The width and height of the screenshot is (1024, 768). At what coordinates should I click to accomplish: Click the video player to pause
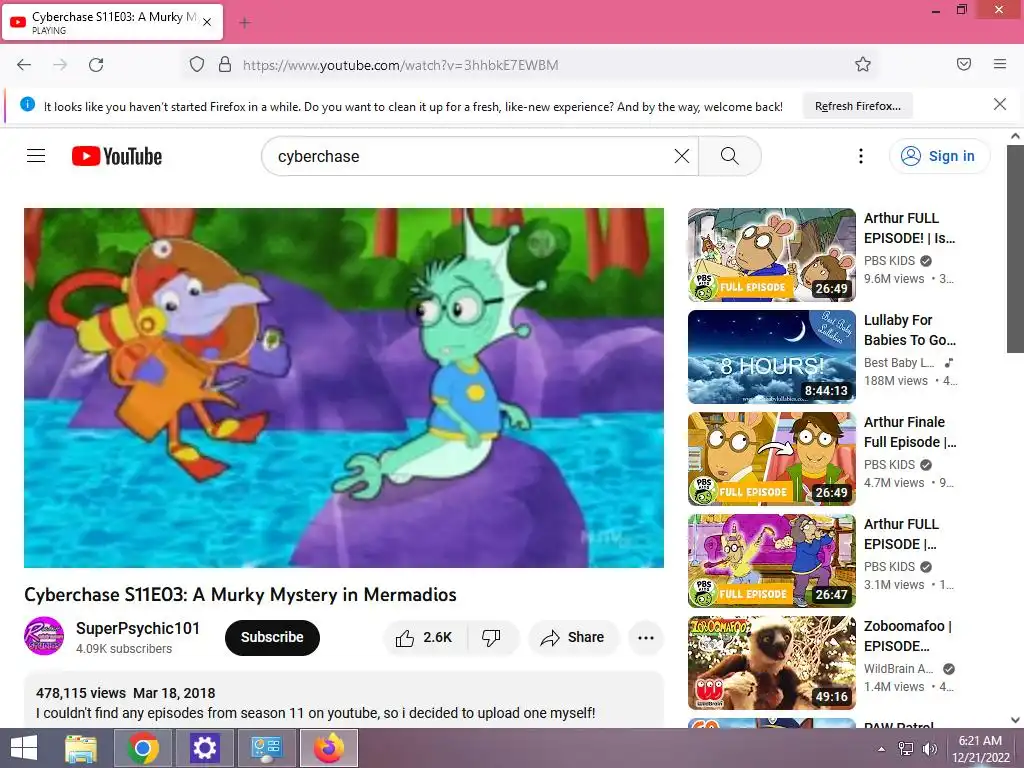coord(344,388)
